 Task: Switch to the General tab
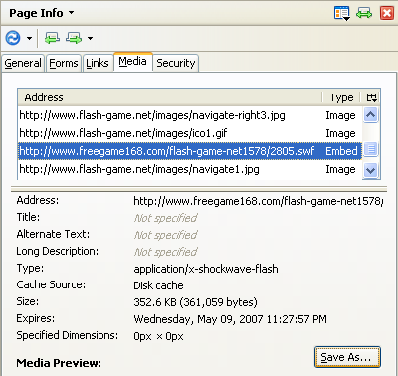pos(23,63)
